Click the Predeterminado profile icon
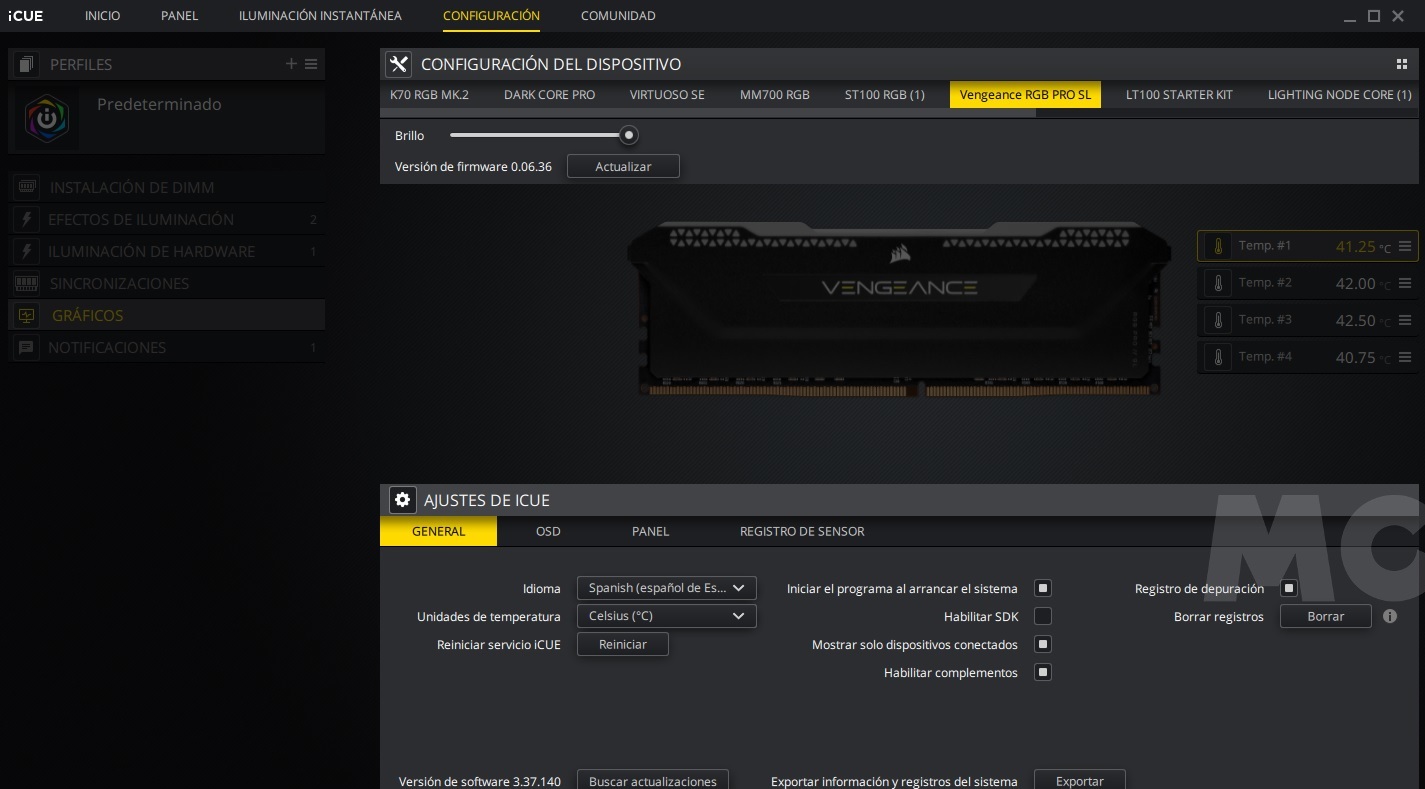Image resolution: width=1425 pixels, height=789 pixels. (x=47, y=119)
